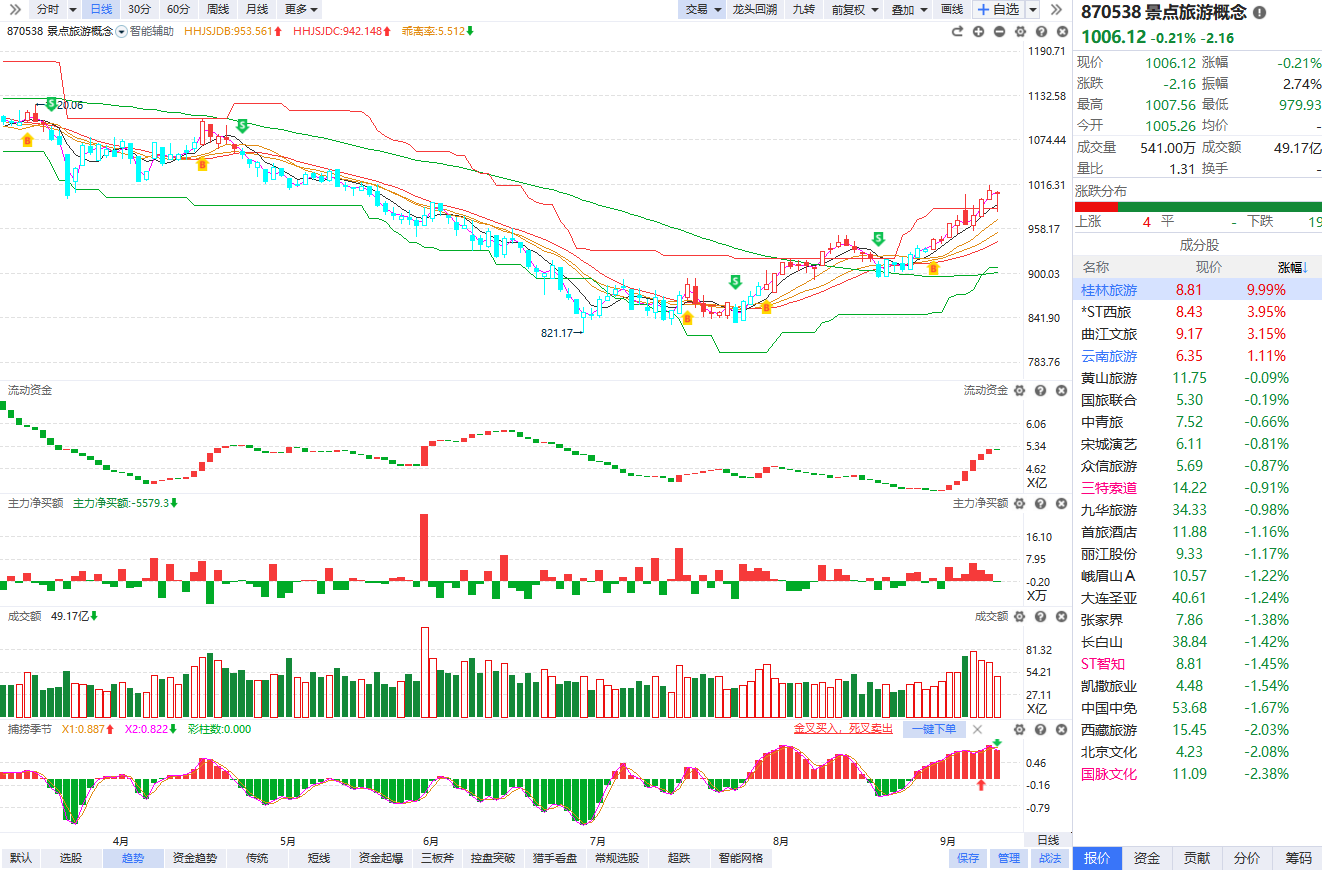1322x870 pixels.
Task: Open the 更多 period dropdown
Action: tap(300, 9)
